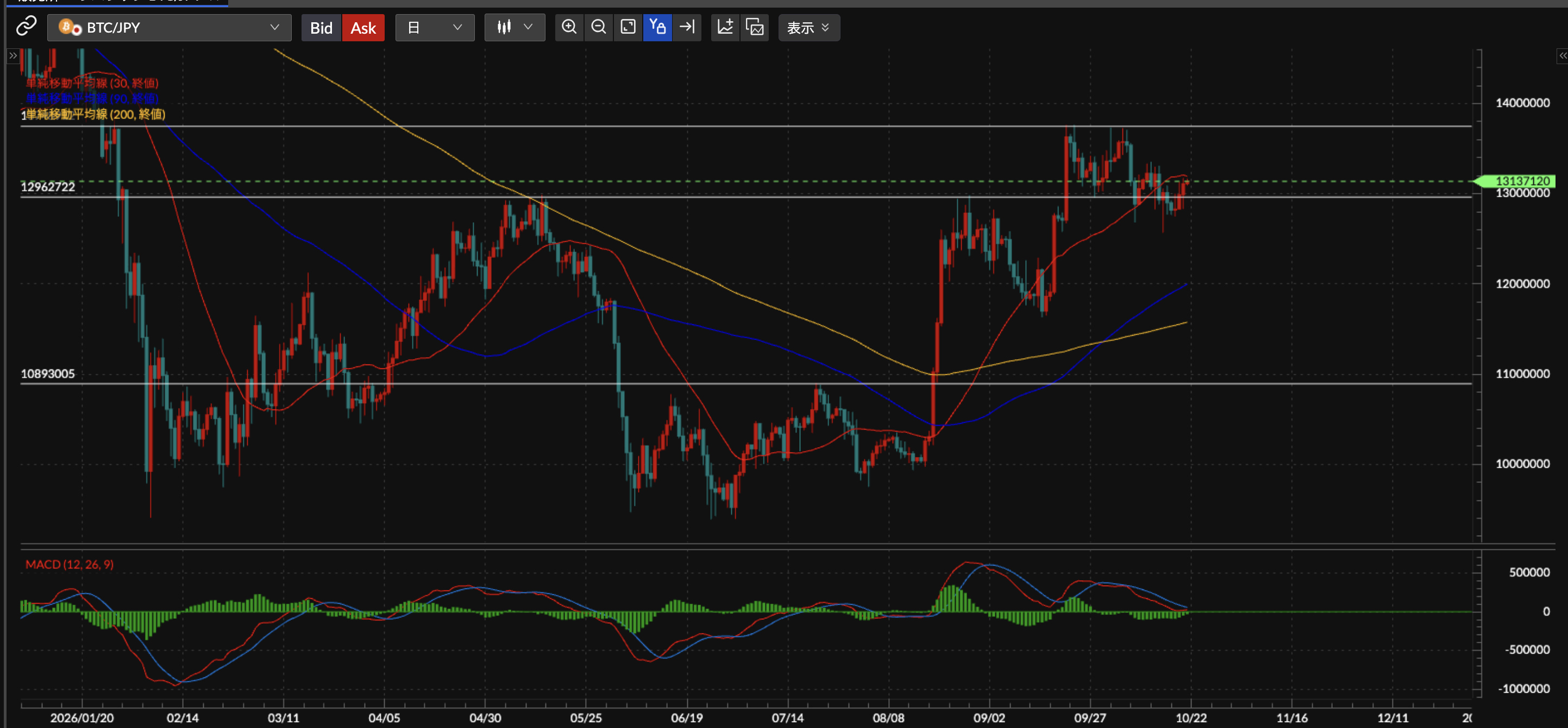Open the BTC/JPY symbol dropdown
This screenshot has height=728, width=1568.
coord(169,27)
